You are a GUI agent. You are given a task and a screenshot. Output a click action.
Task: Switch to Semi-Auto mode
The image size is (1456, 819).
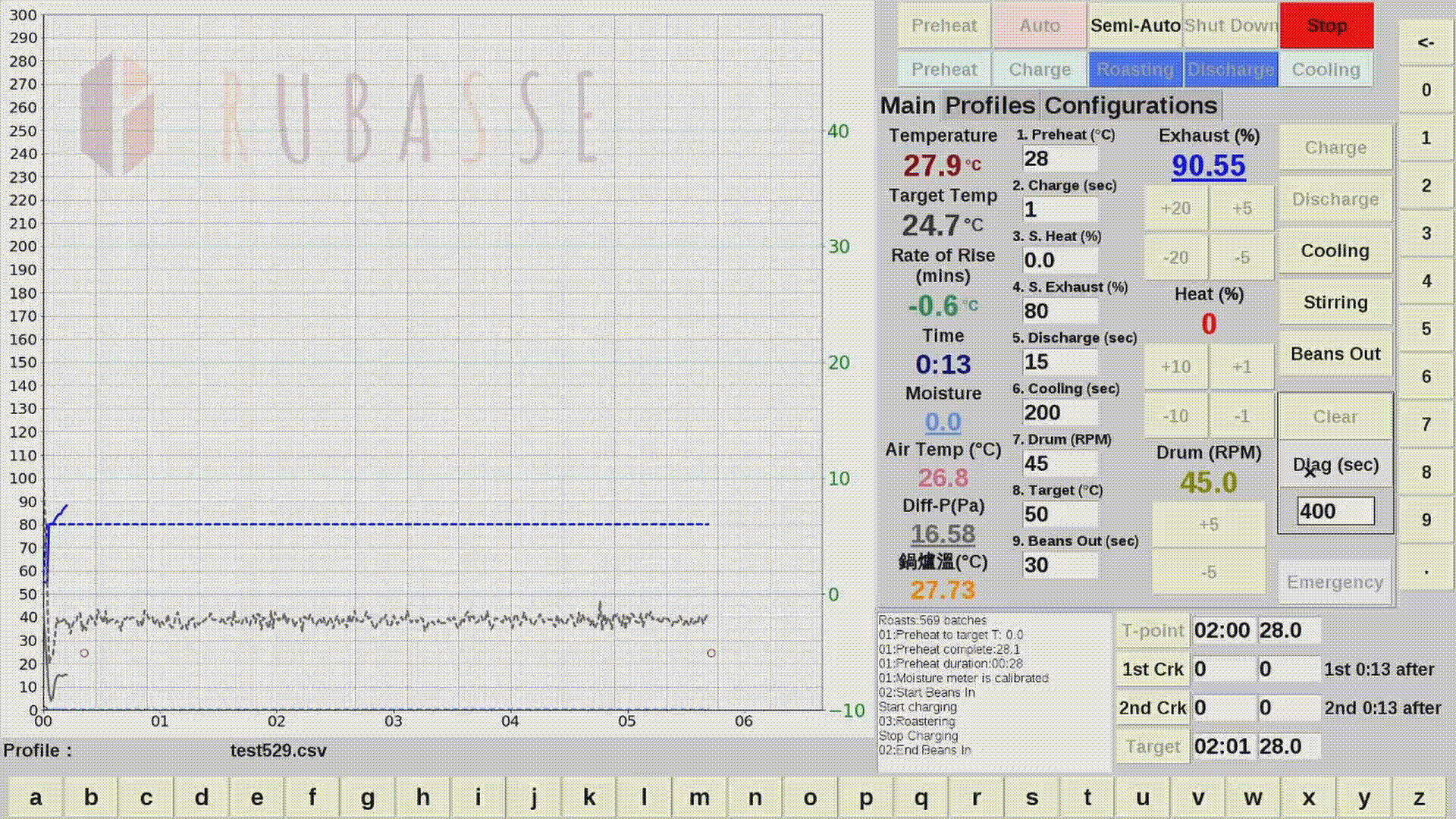(1135, 26)
